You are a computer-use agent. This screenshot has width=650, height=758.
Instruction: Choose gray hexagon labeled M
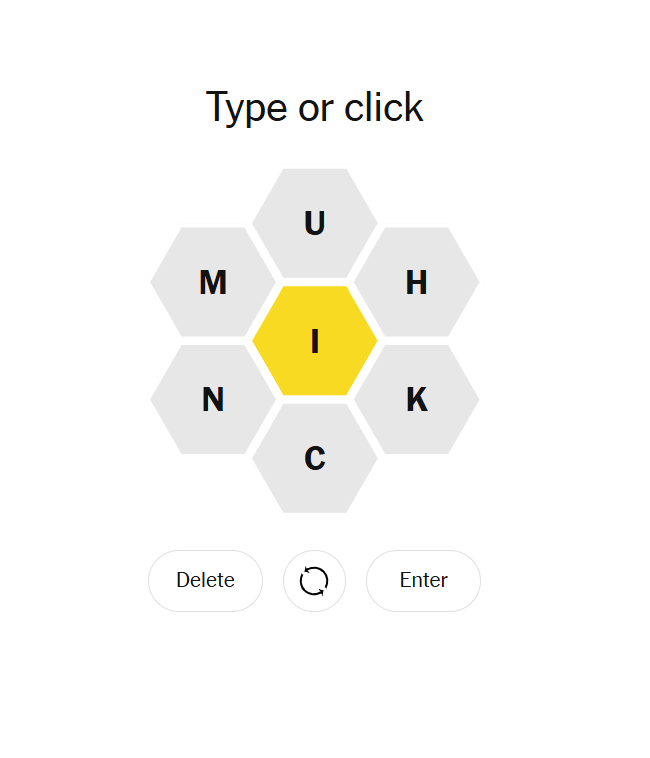point(213,282)
